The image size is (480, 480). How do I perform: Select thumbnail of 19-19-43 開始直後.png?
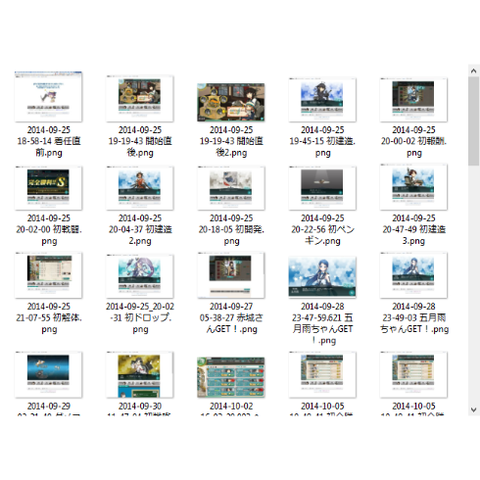[x=140, y=99]
